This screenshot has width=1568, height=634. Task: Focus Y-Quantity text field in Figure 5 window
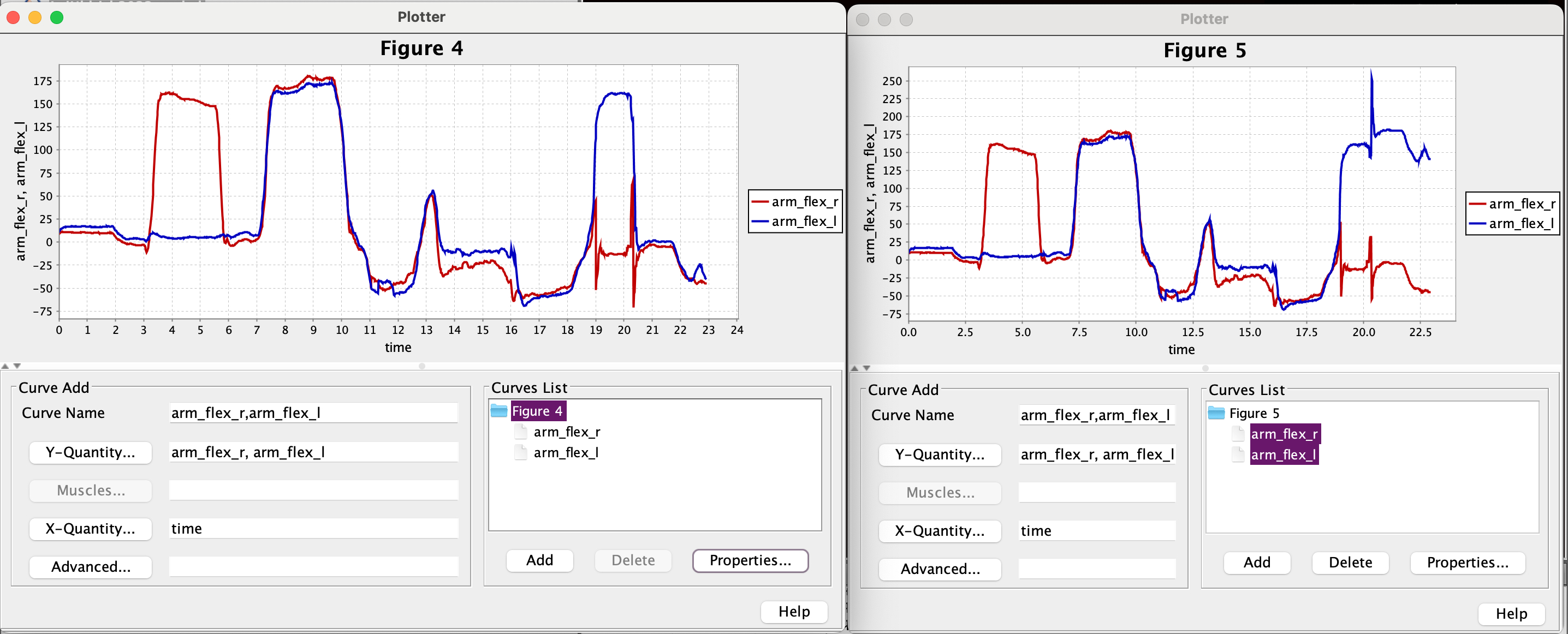tap(1097, 455)
